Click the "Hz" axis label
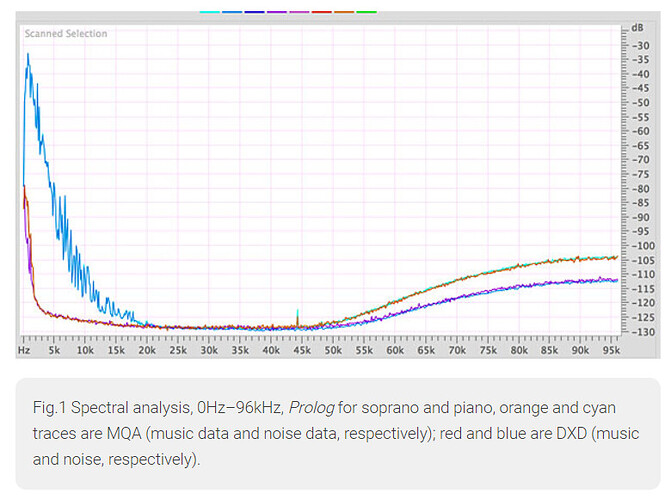The width and height of the screenshot is (671, 500). pos(24,351)
